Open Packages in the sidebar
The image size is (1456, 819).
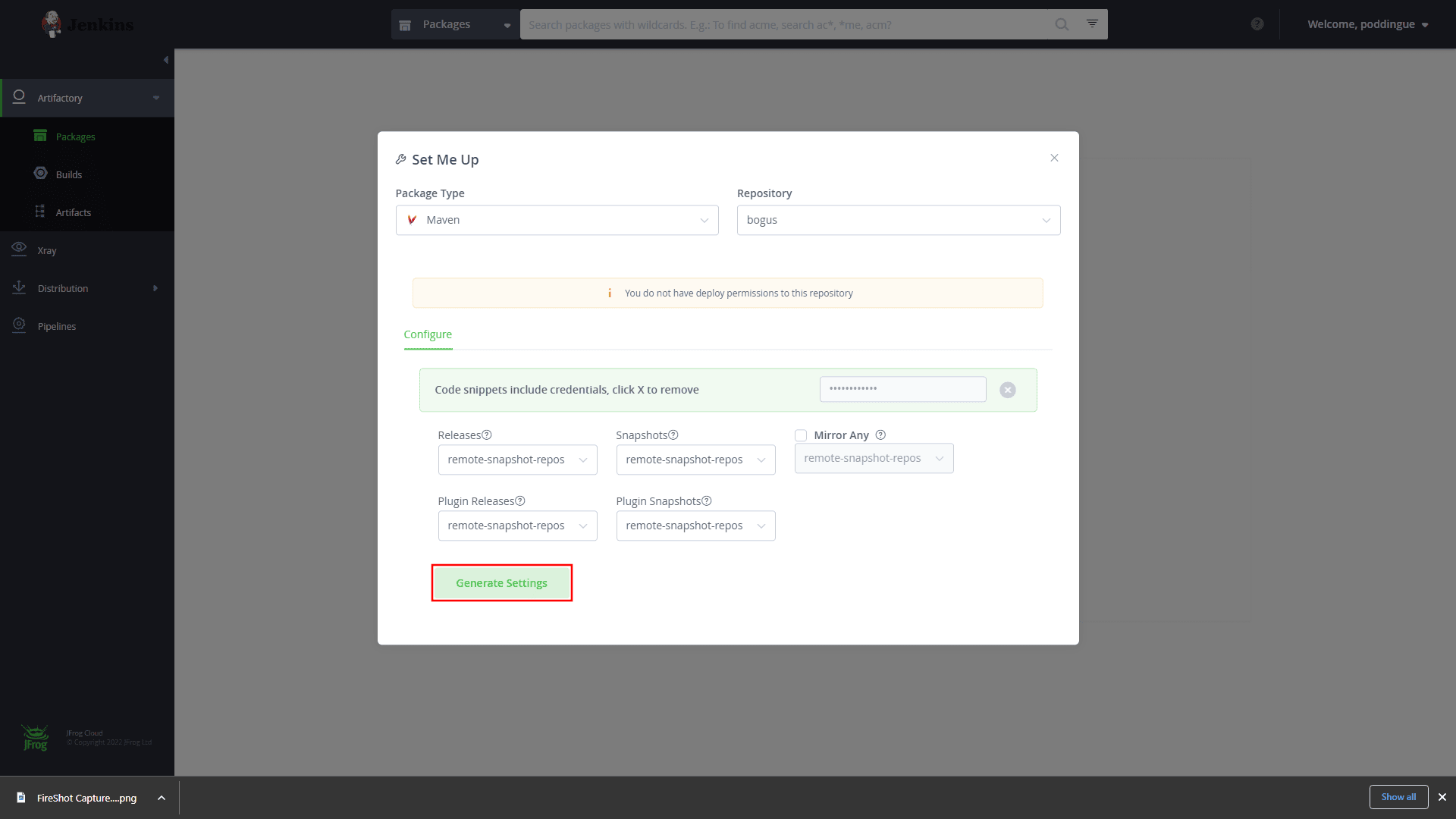click(x=76, y=136)
